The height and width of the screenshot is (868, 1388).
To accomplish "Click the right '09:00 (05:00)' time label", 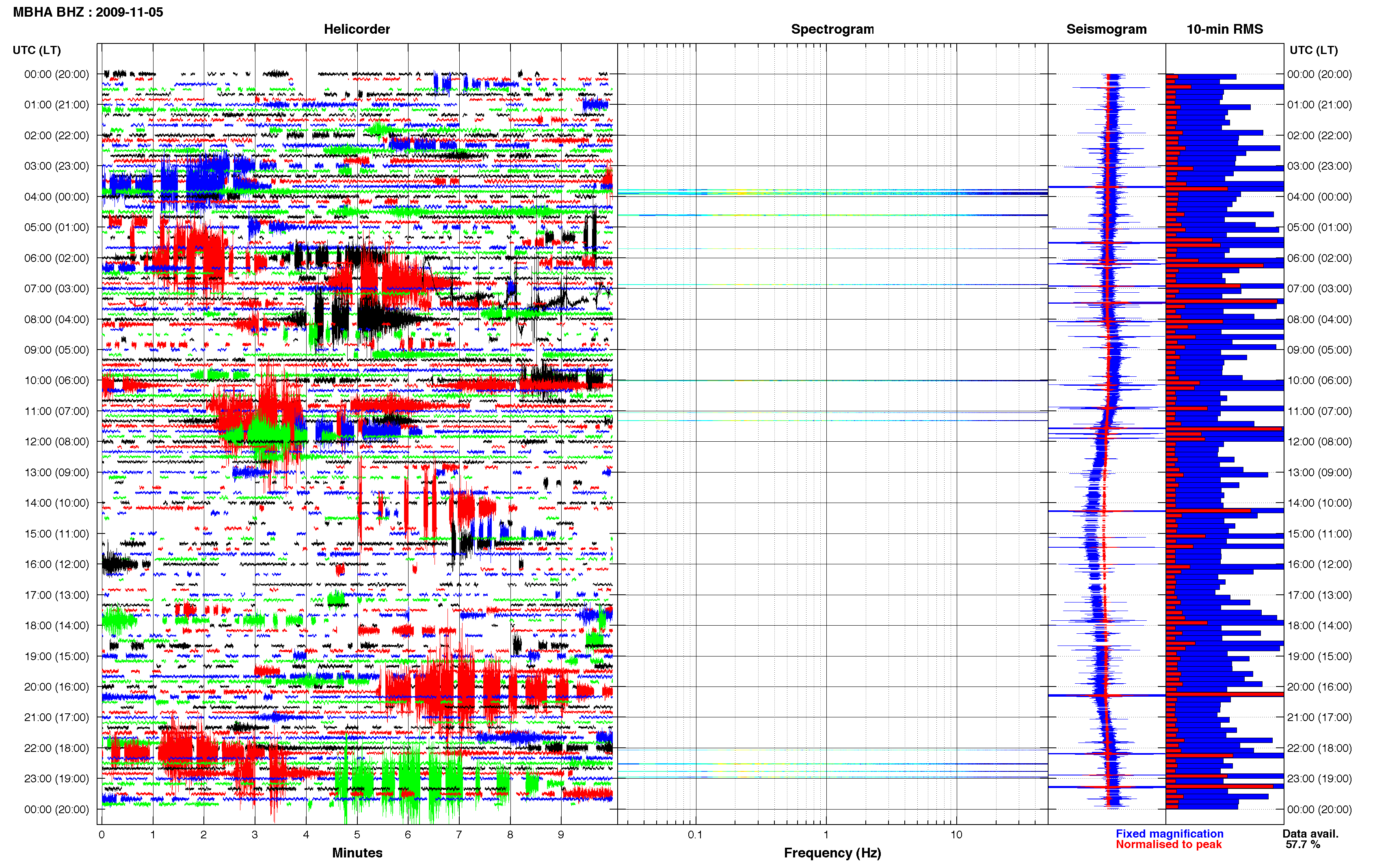I will click(x=1319, y=350).
